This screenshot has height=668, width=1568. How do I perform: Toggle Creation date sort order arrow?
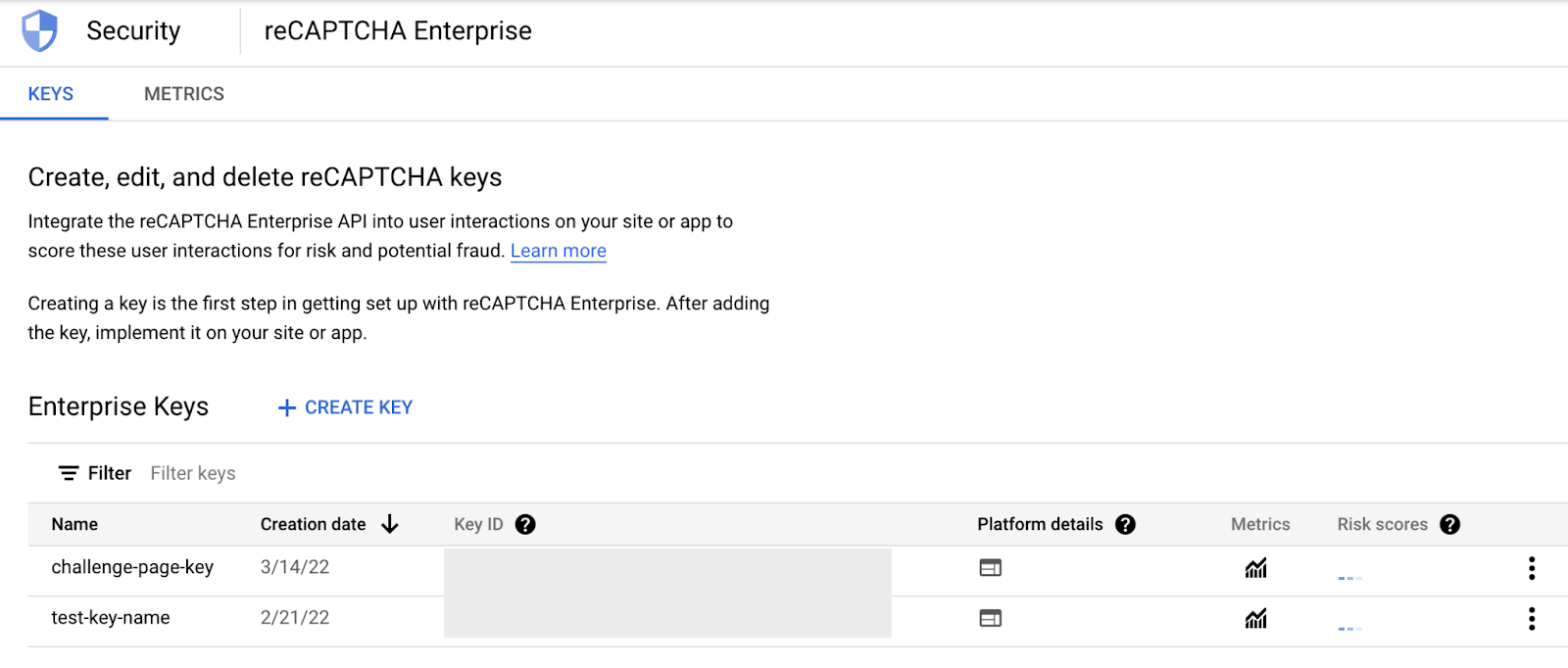(390, 525)
